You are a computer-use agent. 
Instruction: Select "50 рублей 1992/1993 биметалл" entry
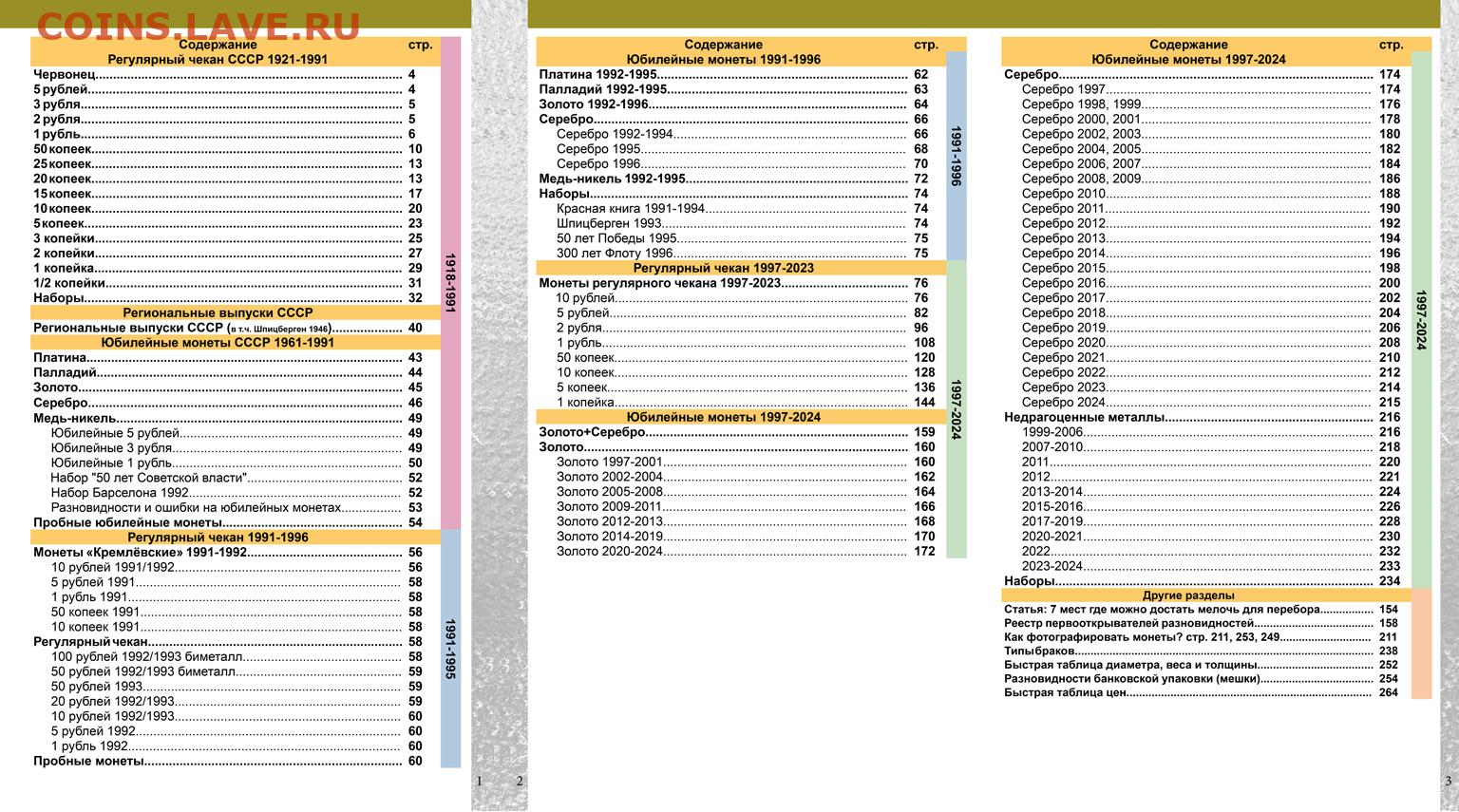[236, 671]
